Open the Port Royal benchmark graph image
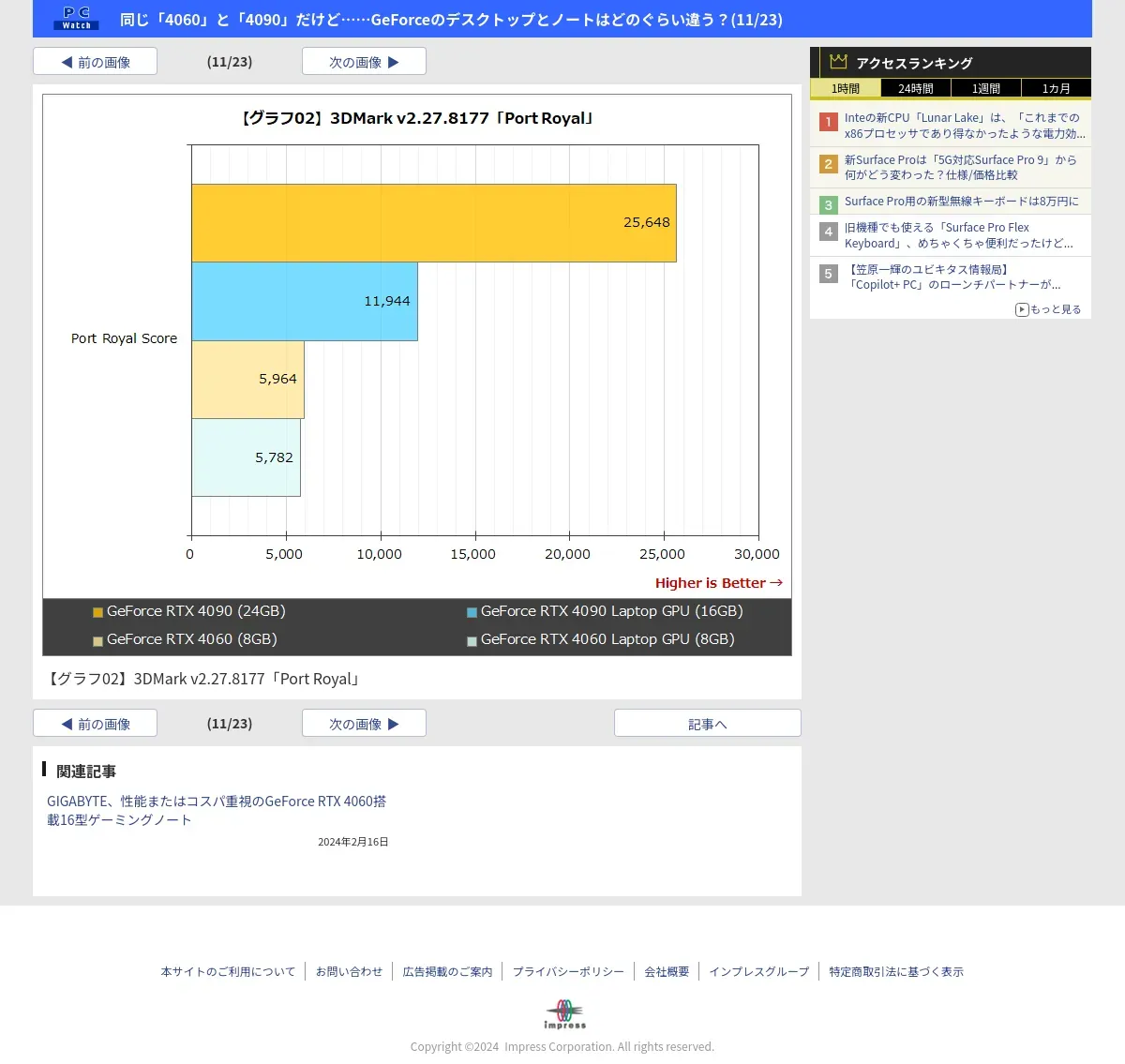 coord(417,375)
